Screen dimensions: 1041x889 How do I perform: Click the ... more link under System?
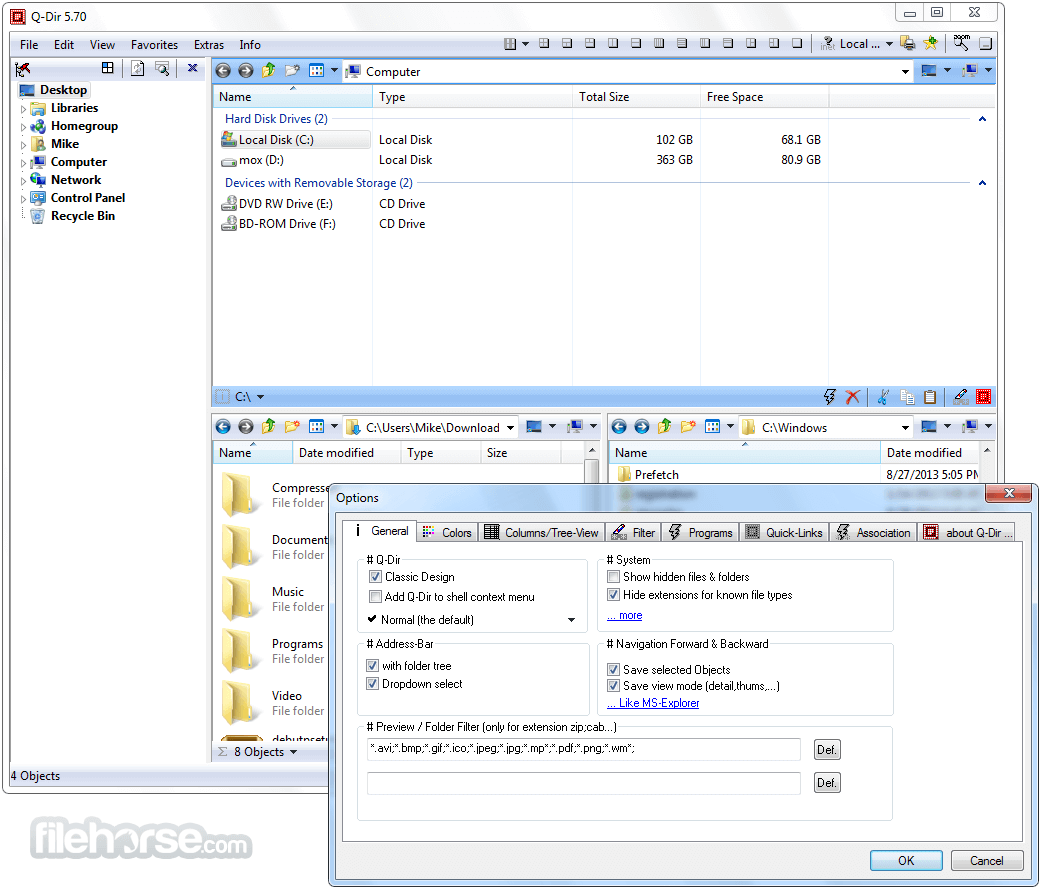[x=625, y=615]
